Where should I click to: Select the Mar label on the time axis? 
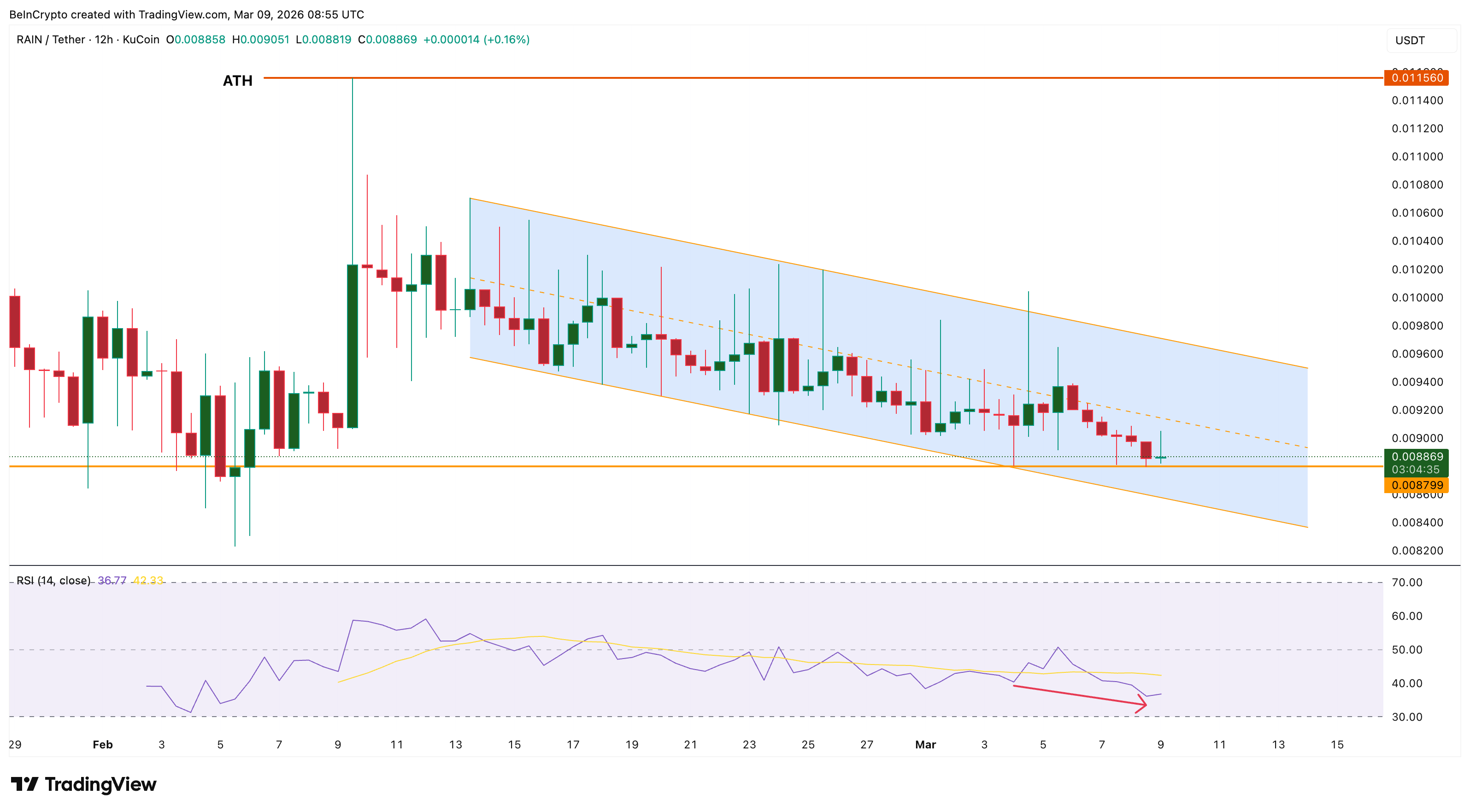pyautogui.click(x=926, y=745)
